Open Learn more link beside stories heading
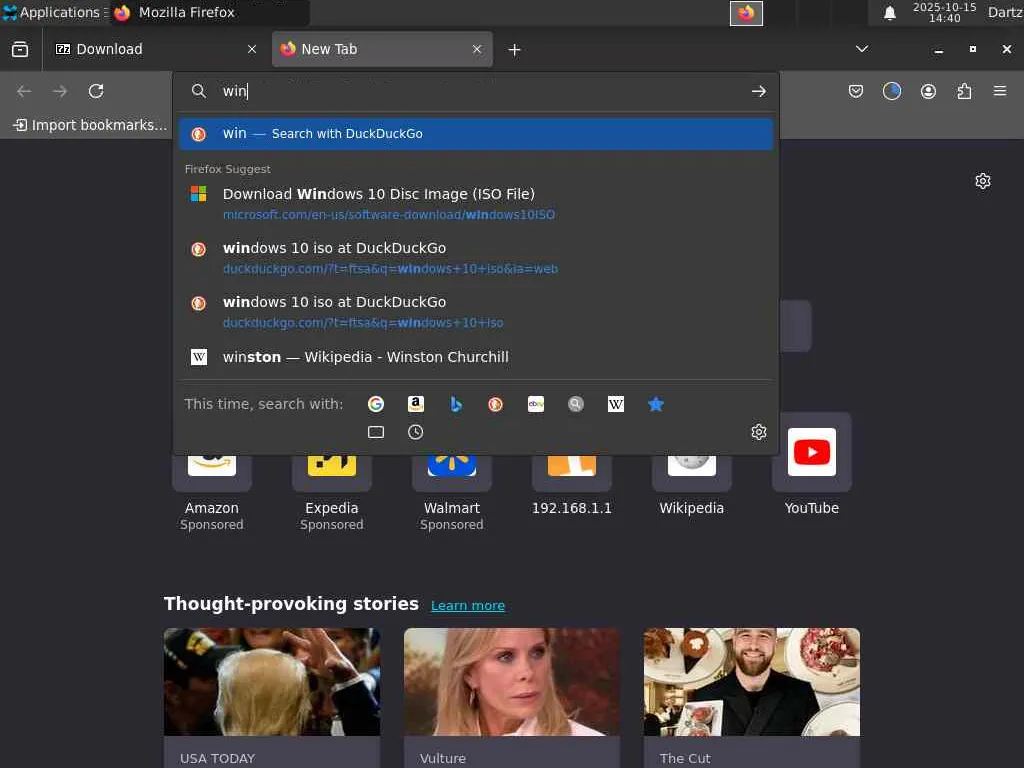This screenshot has width=1024, height=768. (x=468, y=605)
